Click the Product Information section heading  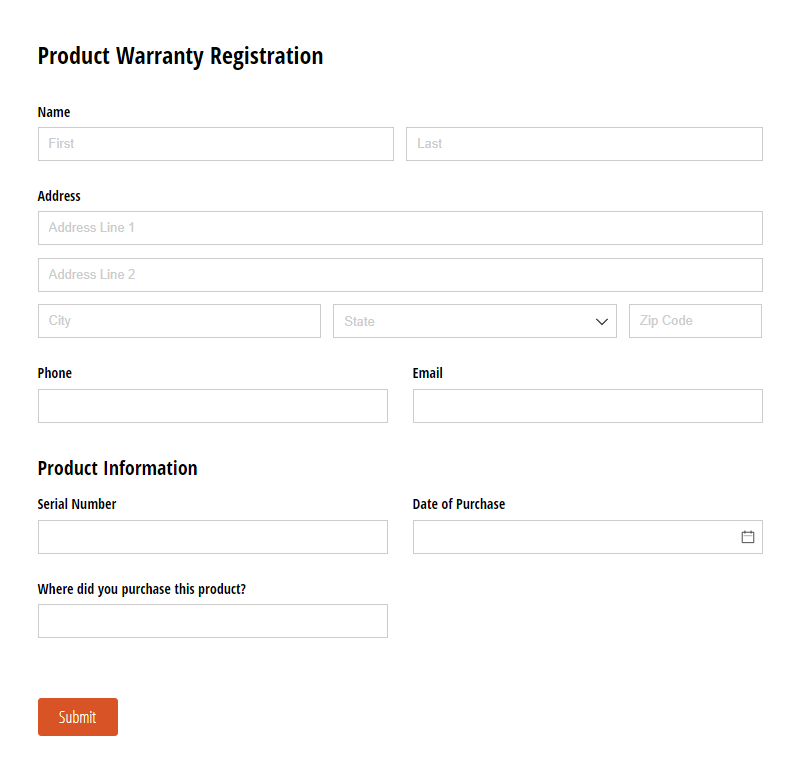(117, 467)
